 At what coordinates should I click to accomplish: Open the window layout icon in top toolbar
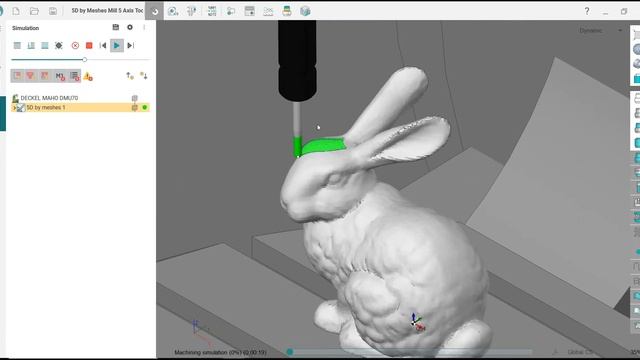[x=249, y=11]
